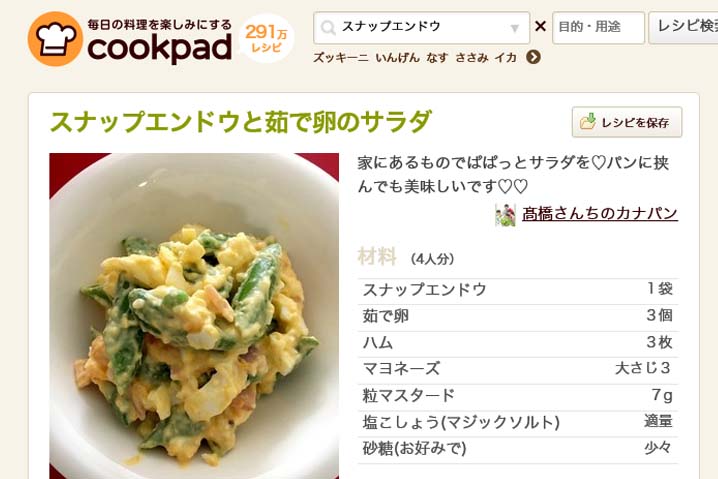Open the salad recipe photo
The image size is (718, 479).
tap(194, 316)
